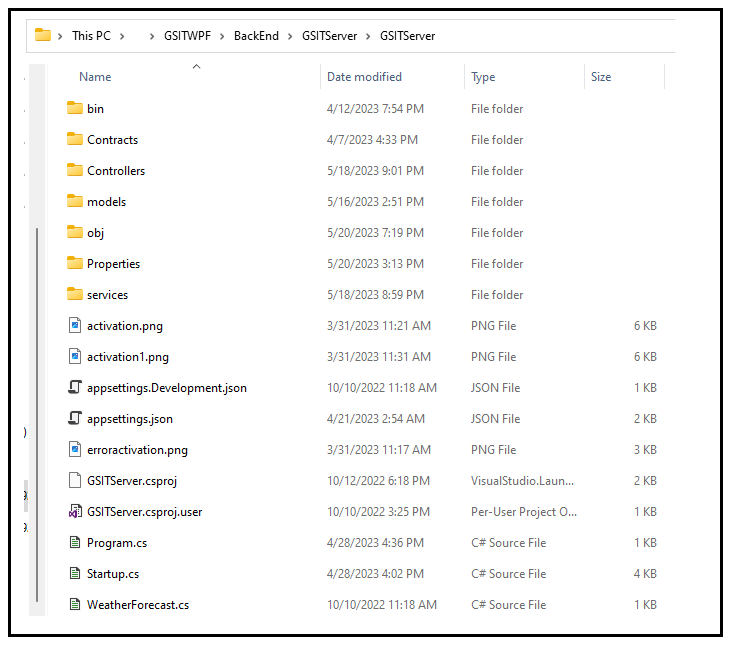Click the 4 KB size for Startup.cs
736x650 pixels.
(x=645, y=573)
